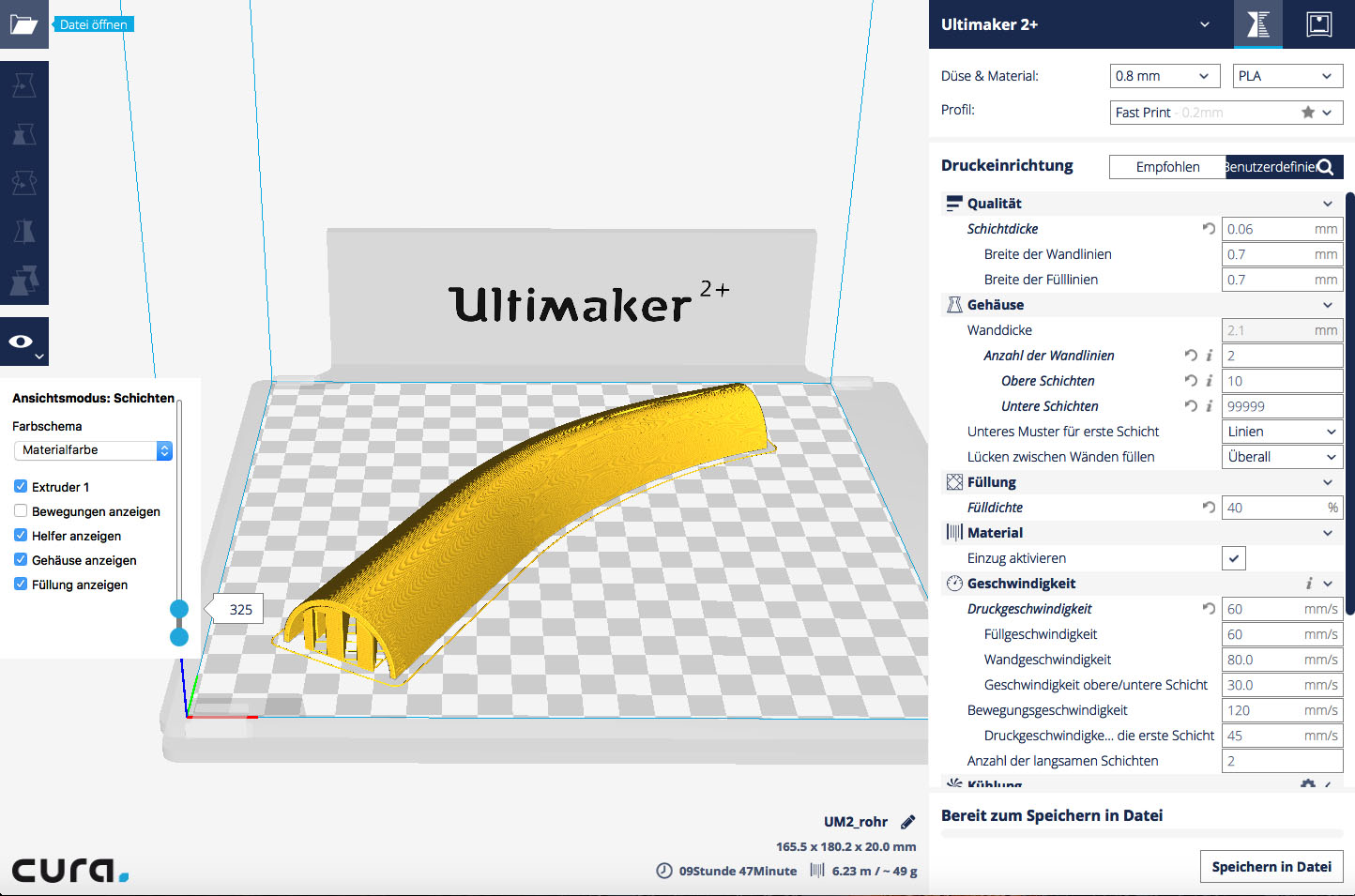Show info for Obere Schichten
This screenshot has width=1355, height=896.
click(x=1209, y=381)
